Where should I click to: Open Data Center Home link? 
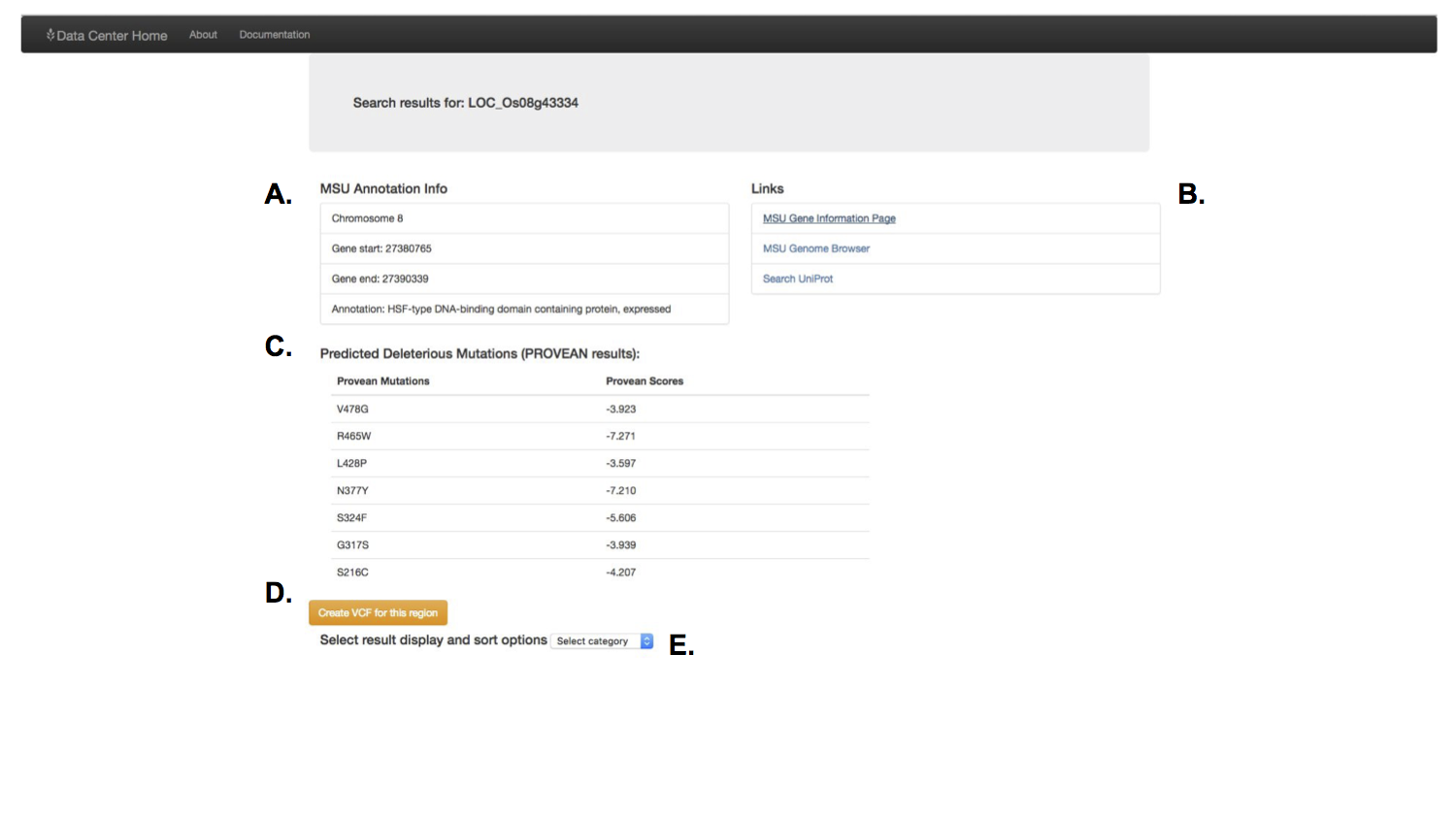(107, 35)
